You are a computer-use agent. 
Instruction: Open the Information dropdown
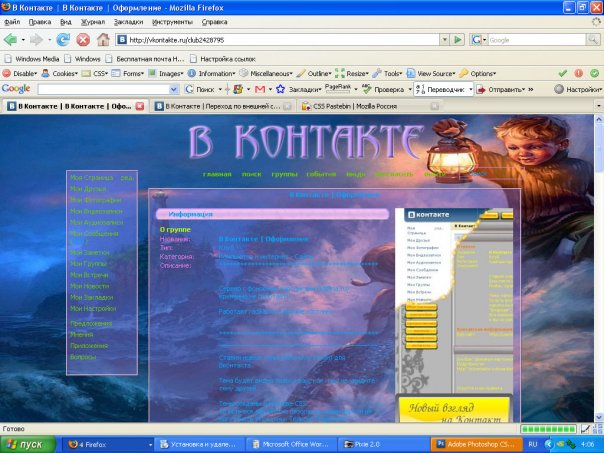[x=211, y=73]
